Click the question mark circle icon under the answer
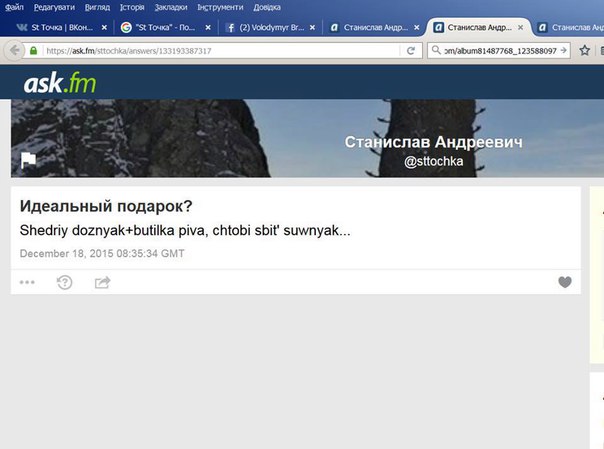 (x=65, y=283)
